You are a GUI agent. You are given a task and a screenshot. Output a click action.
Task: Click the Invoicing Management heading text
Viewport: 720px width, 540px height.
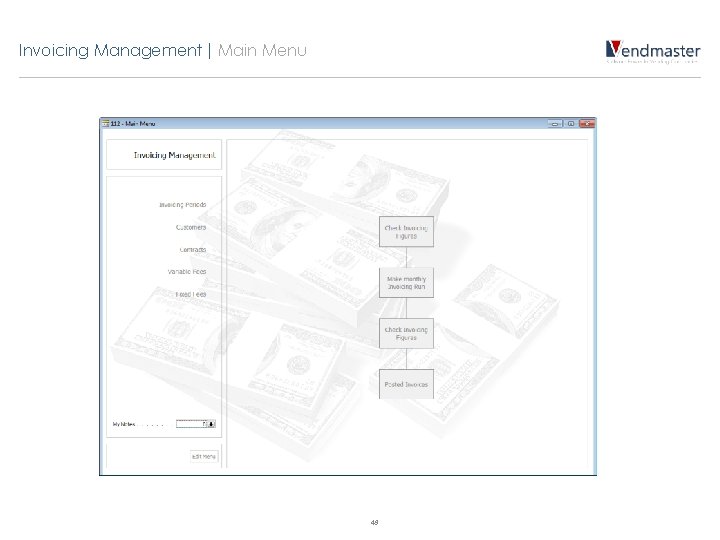click(174, 155)
